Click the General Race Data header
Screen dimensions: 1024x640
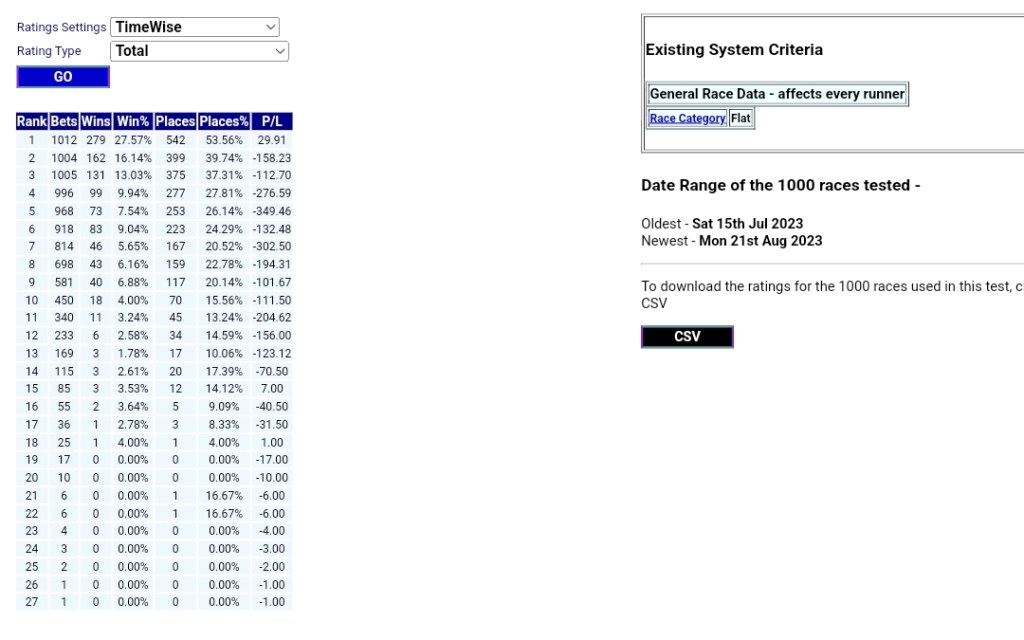pyautogui.click(x=777, y=94)
